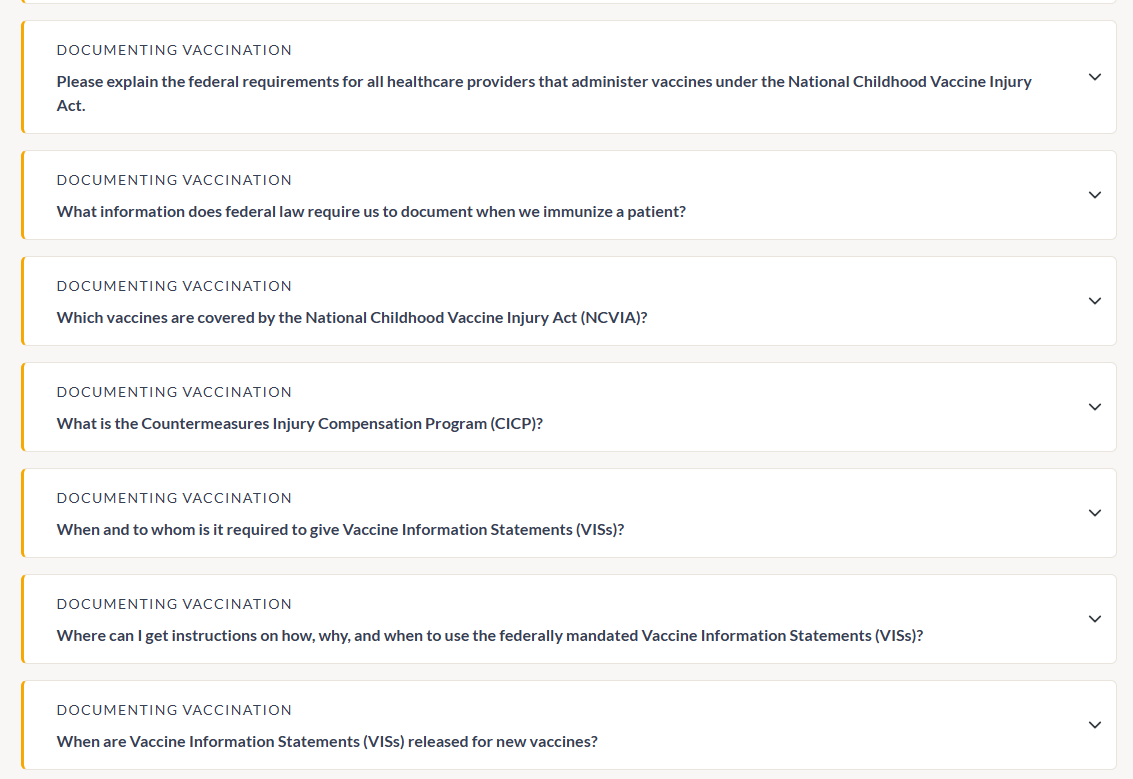This screenshot has width=1133, height=779.
Task: Select Documenting Vaccination label above new vaccines question
Action: [x=174, y=710]
